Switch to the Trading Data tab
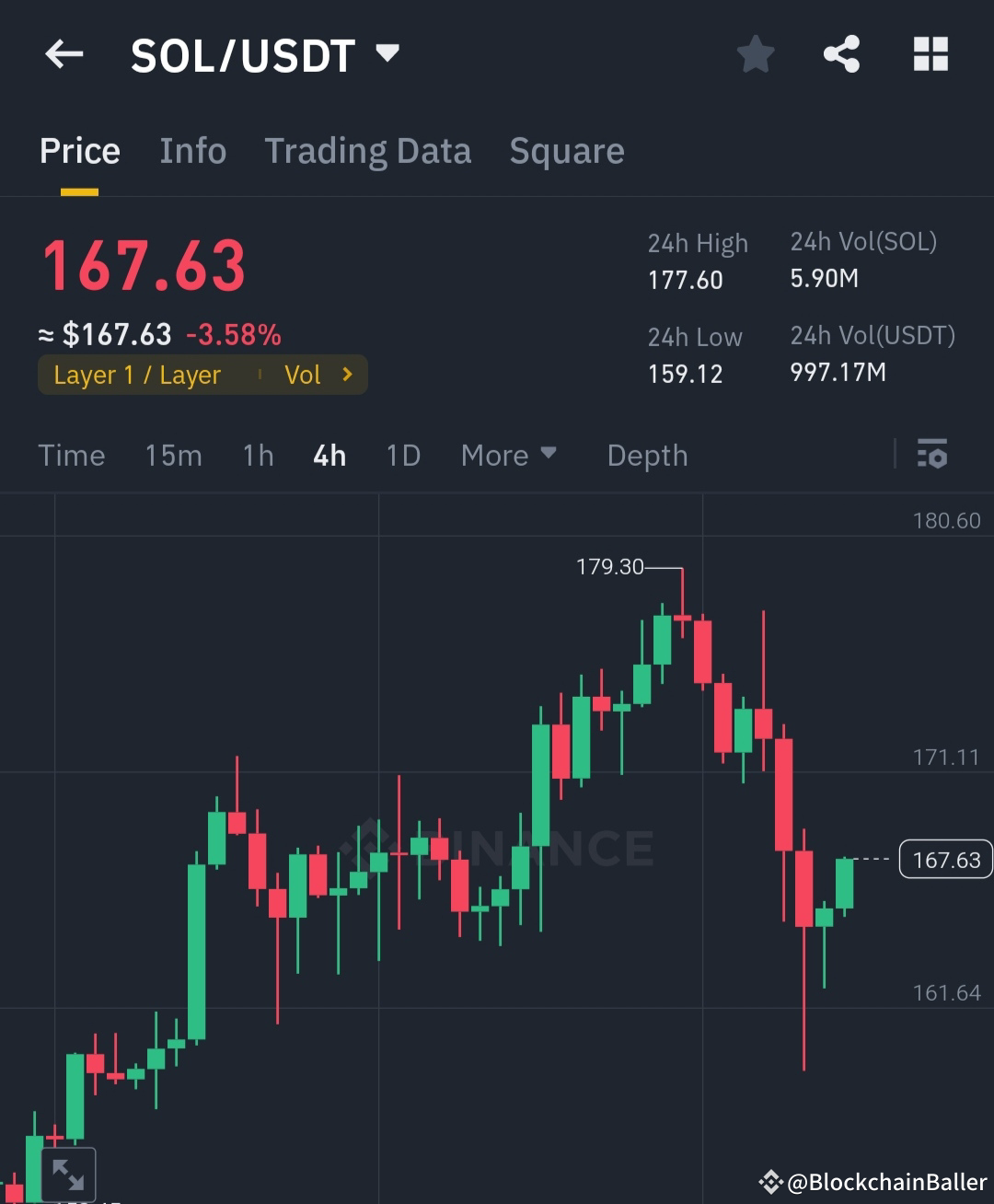 point(368,150)
